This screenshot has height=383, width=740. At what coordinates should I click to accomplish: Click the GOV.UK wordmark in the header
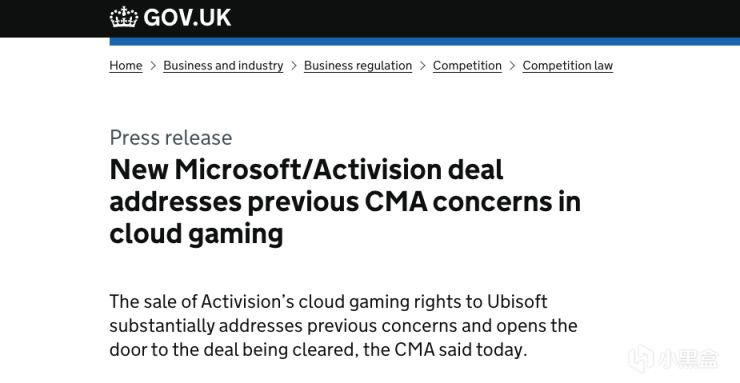pyautogui.click(x=187, y=18)
